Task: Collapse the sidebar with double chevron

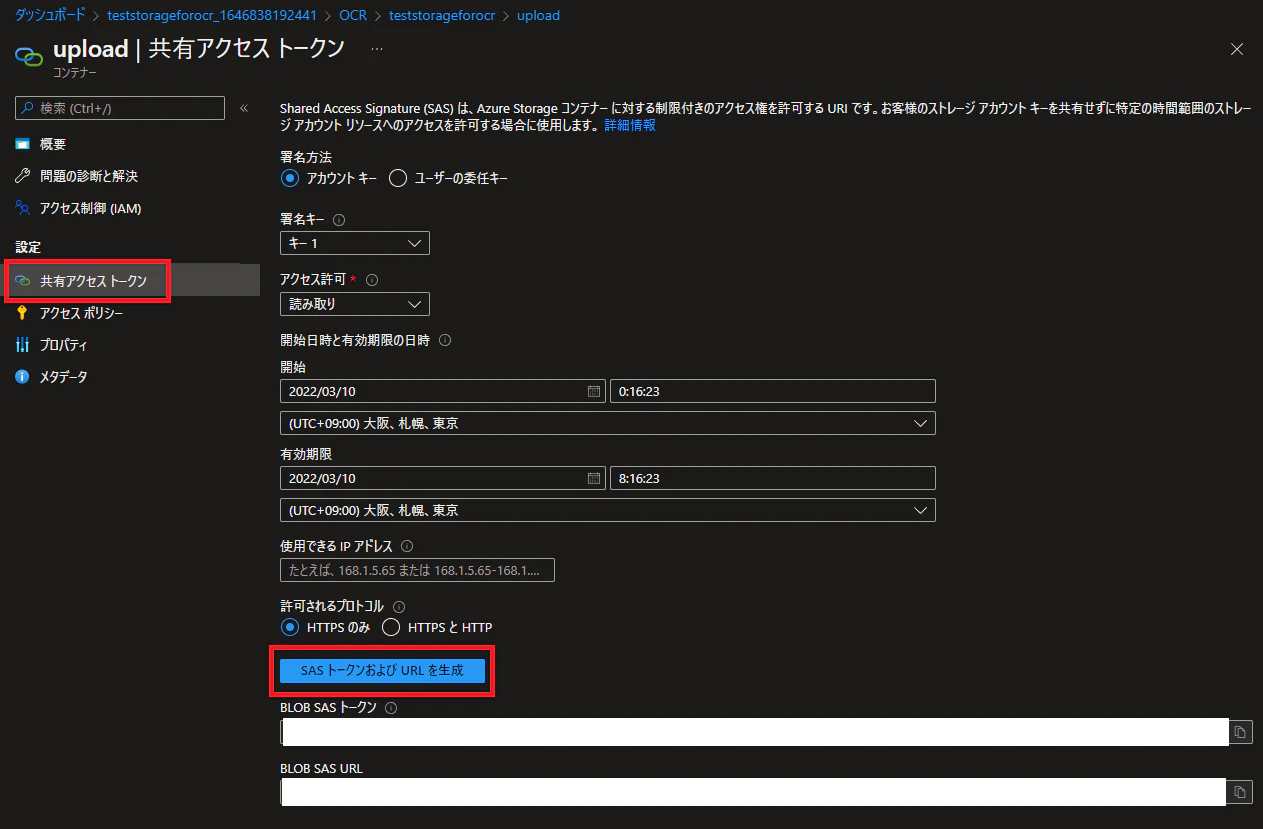Action: coord(244,108)
